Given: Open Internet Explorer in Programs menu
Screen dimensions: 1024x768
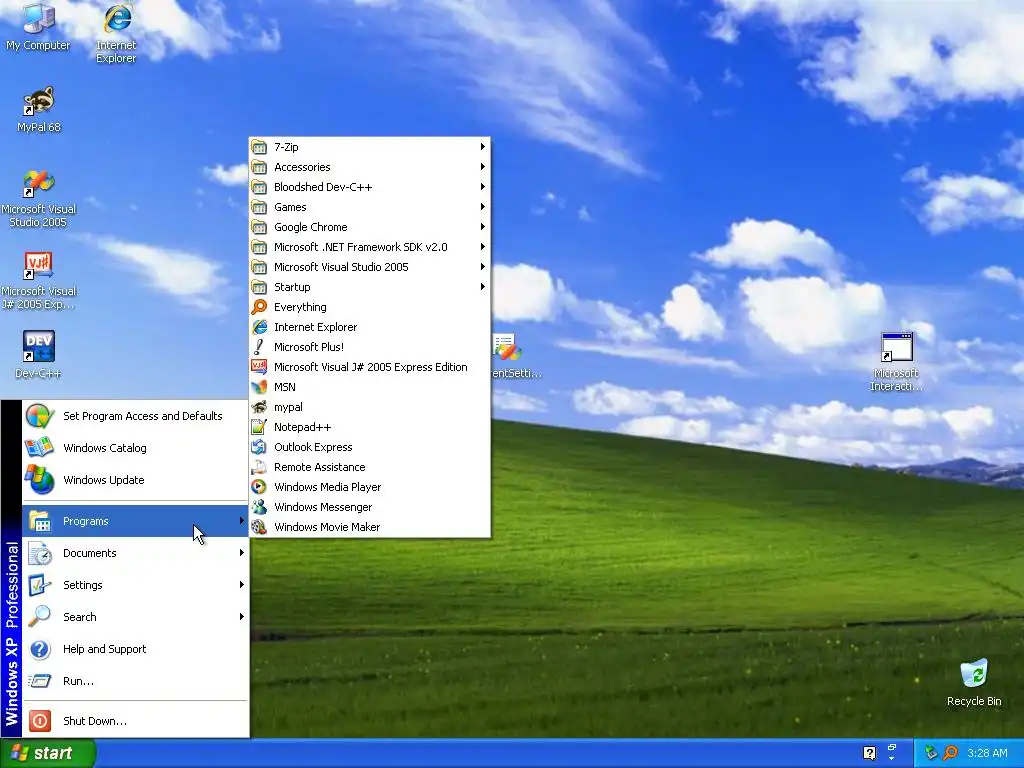Looking at the screenshot, I should tap(370, 327).
